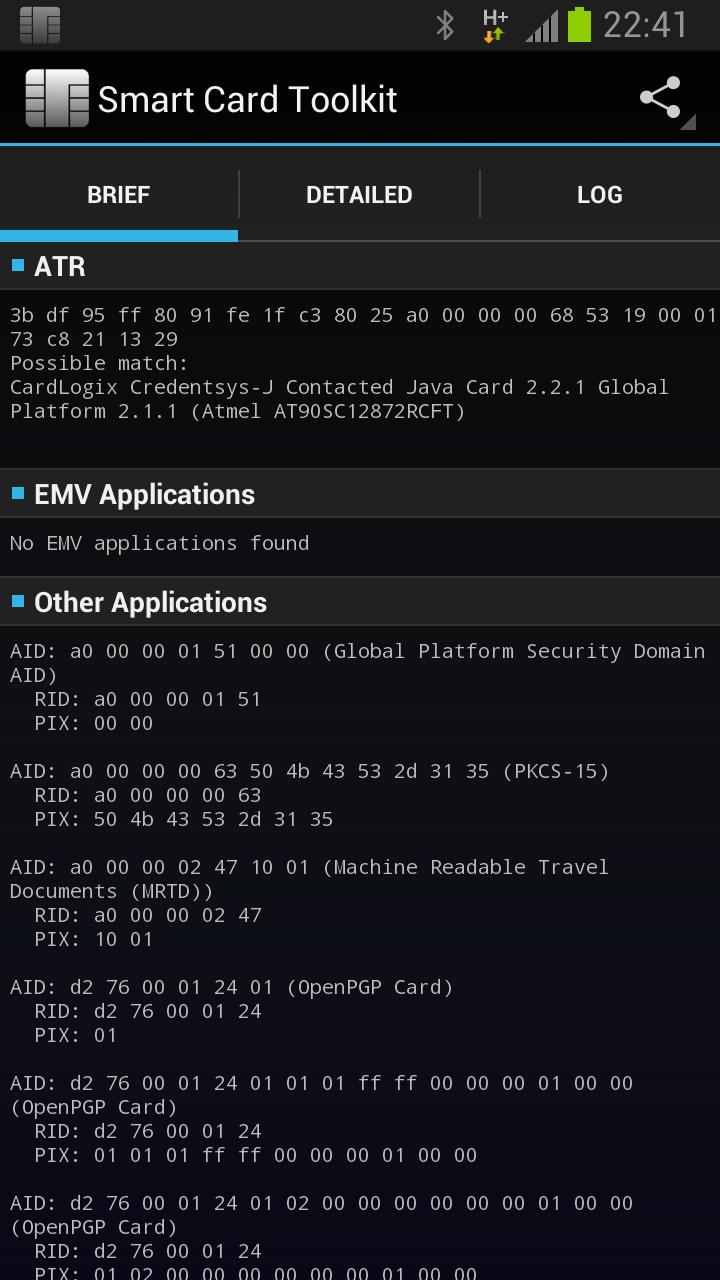Open the share overflow arrow
This screenshot has width=720, height=1280.
[x=688, y=123]
